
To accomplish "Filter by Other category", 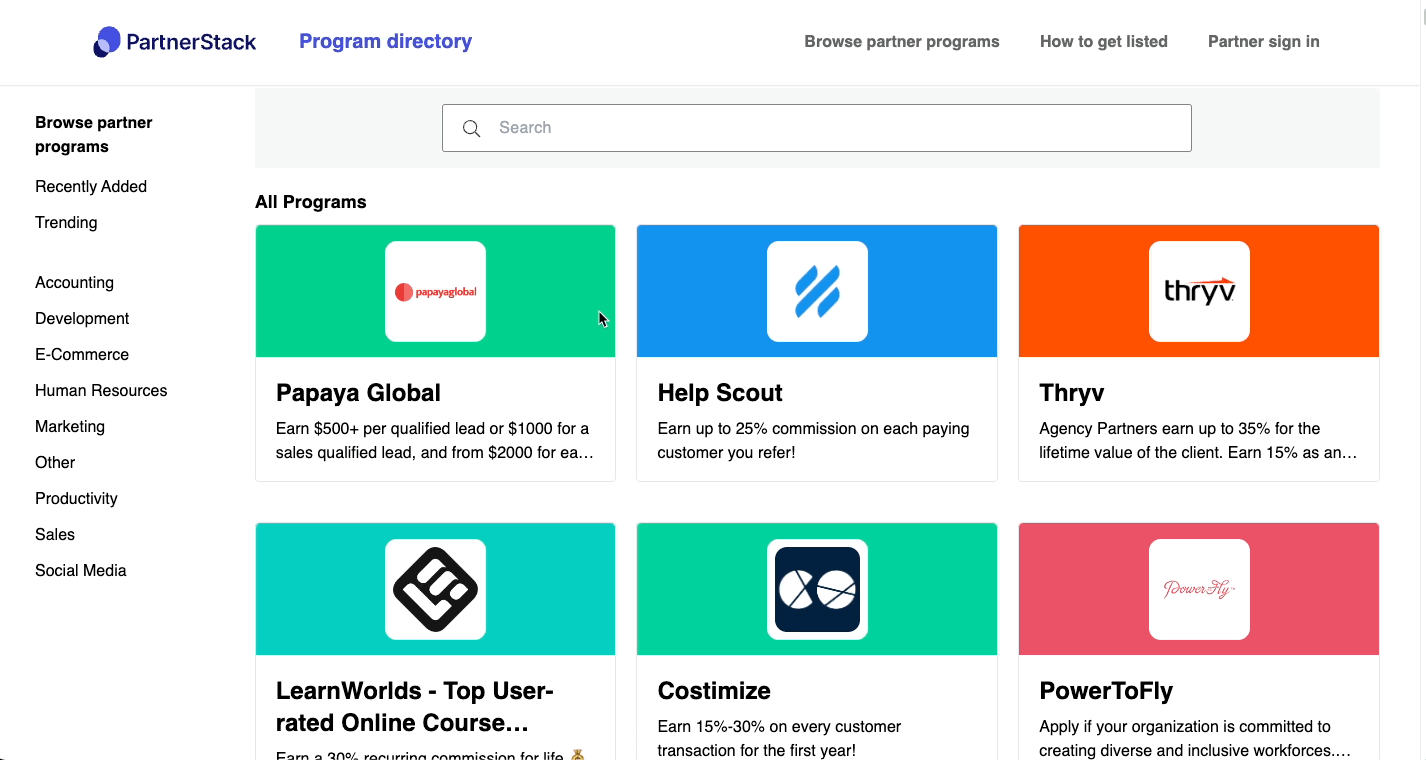I will click(x=55, y=462).
